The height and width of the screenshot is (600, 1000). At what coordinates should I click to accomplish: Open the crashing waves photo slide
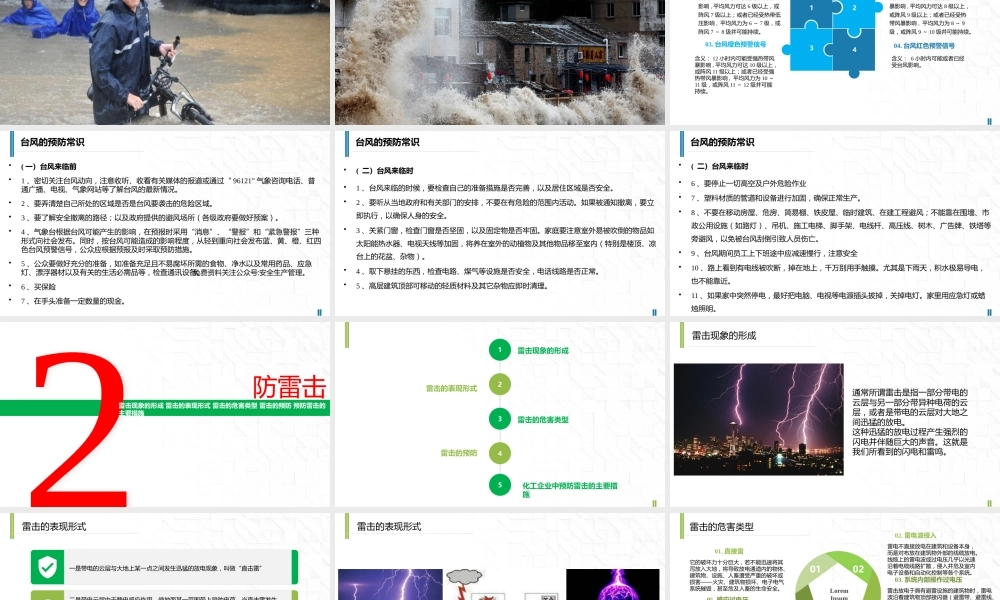click(499, 62)
